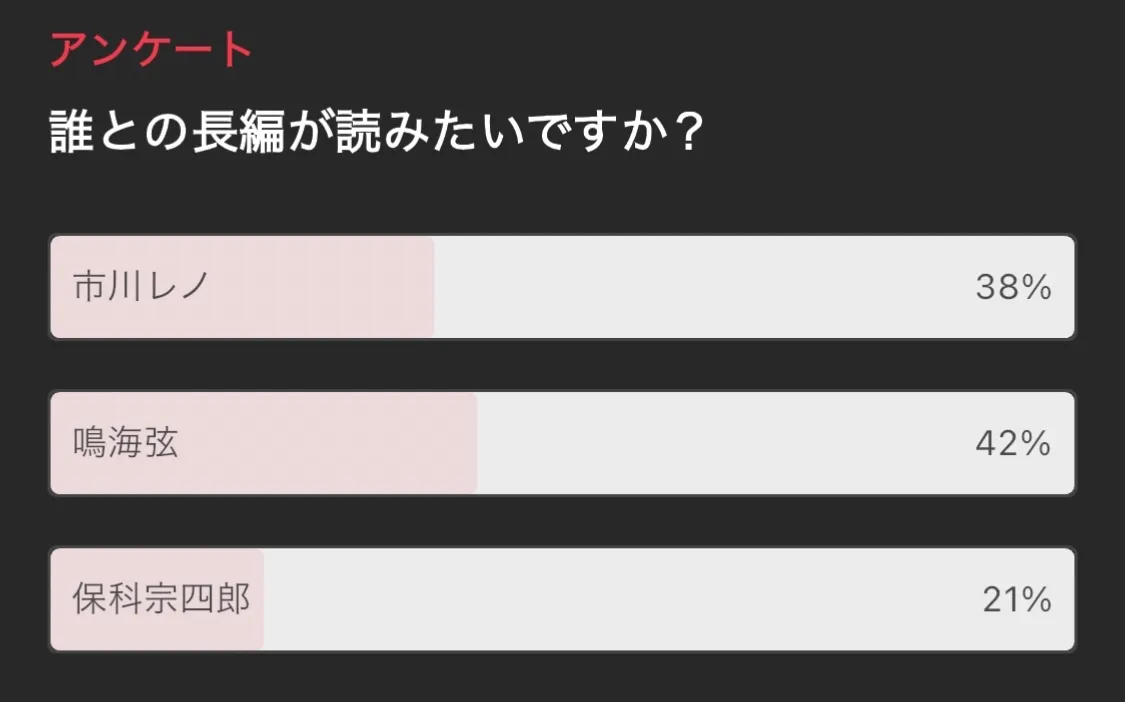Click the 保科宗四郎 name label
Viewport: 1125px width, 702px height.
(161, 599)
